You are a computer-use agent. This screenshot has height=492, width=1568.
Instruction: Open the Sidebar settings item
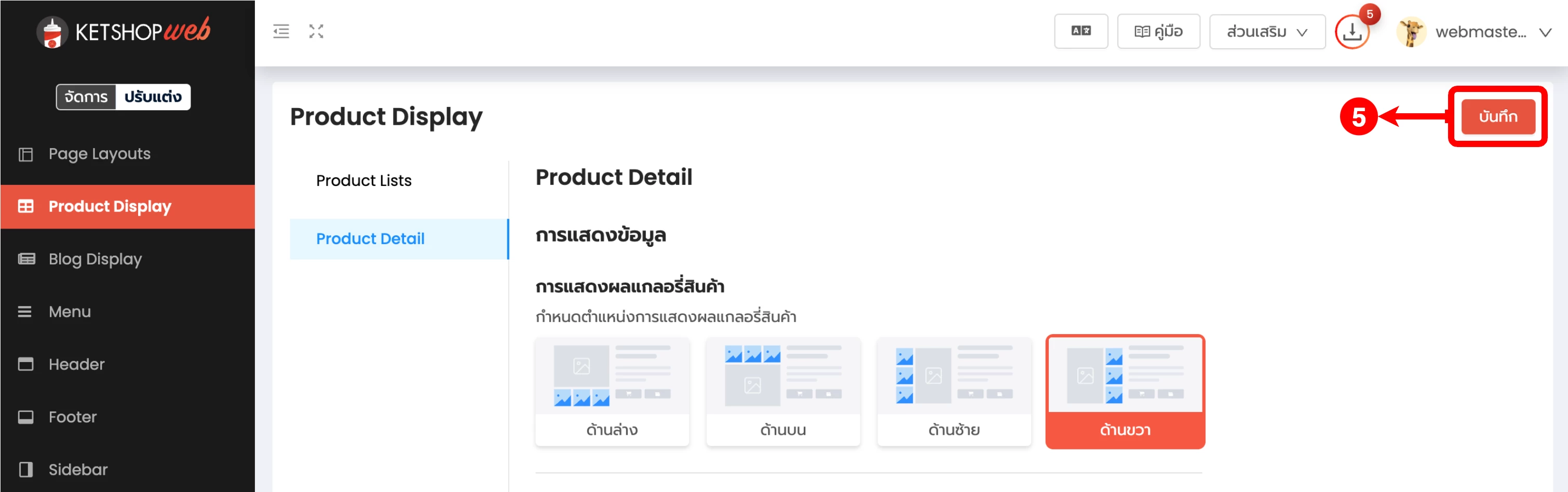point(78,470)
